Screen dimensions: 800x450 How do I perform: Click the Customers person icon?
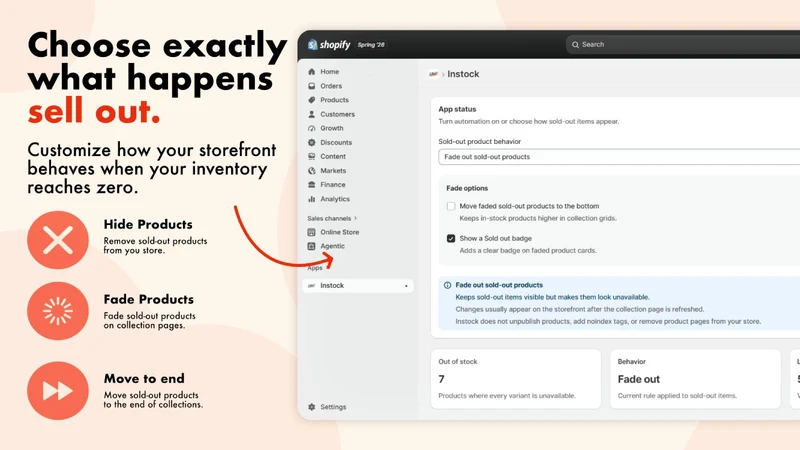pos(312,114)
